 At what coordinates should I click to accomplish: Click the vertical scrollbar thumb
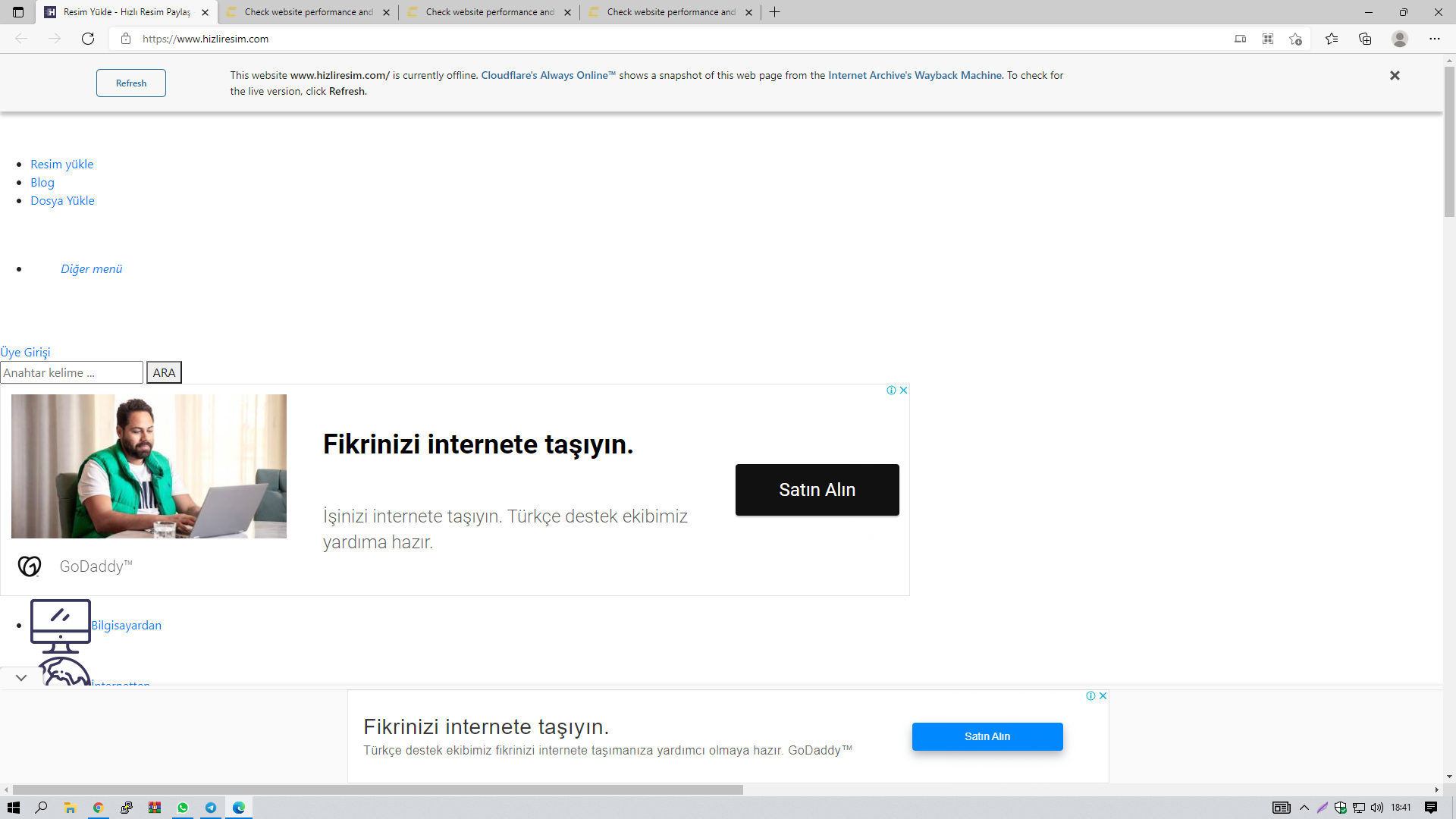[1449, 141]
